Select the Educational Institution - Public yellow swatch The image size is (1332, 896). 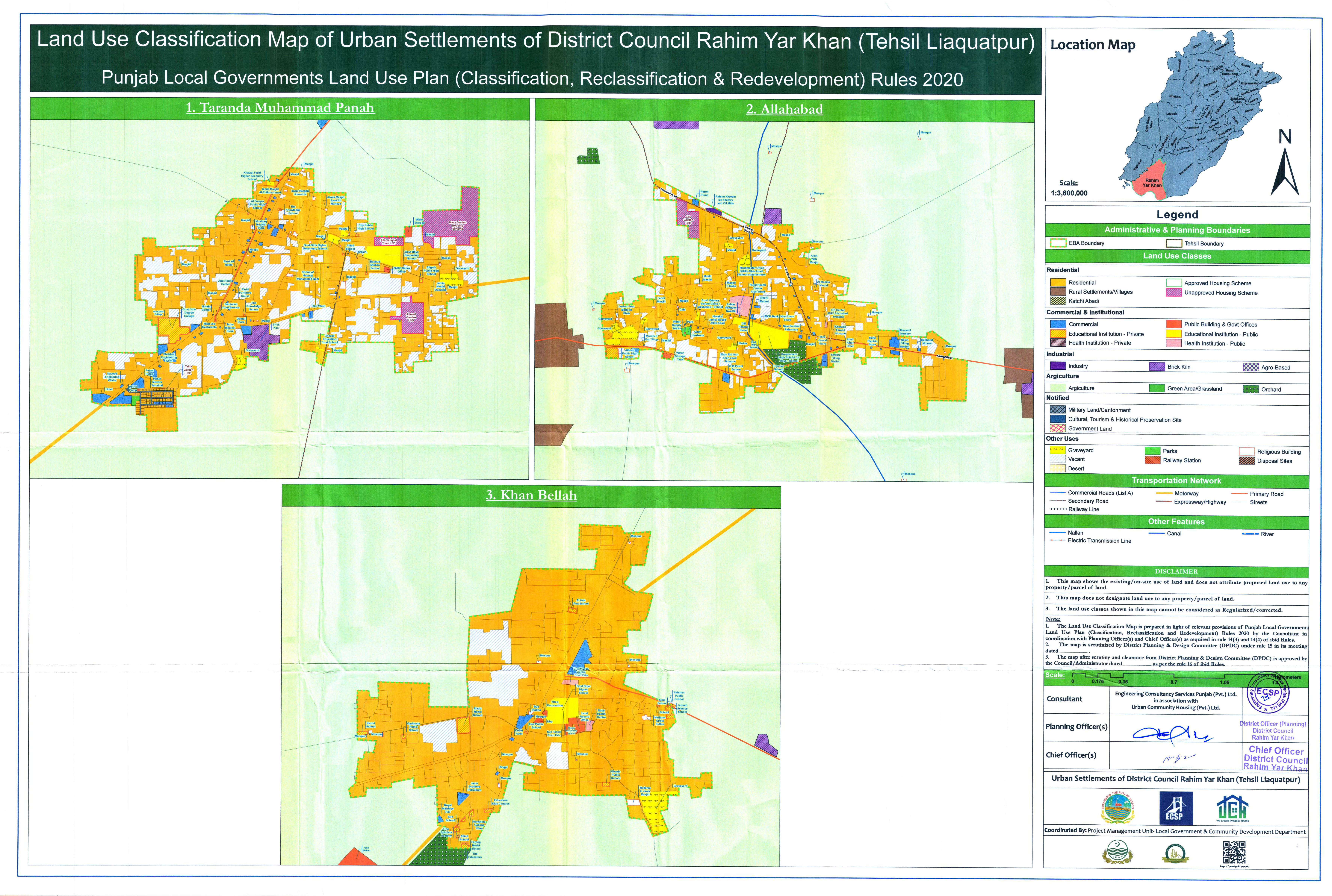tap(1174, 334)
